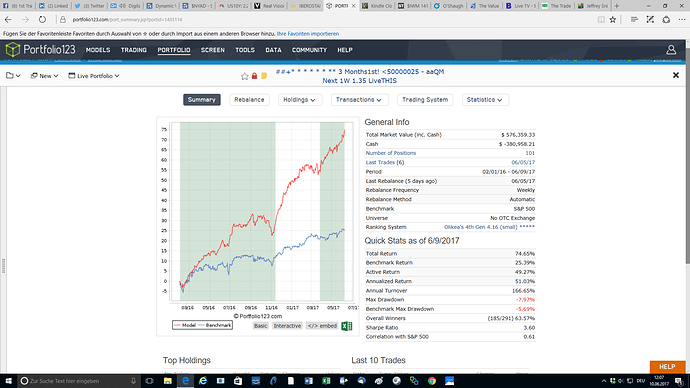
Task: Open the folder dropdown in toolbar
Action: coord(13,76)
